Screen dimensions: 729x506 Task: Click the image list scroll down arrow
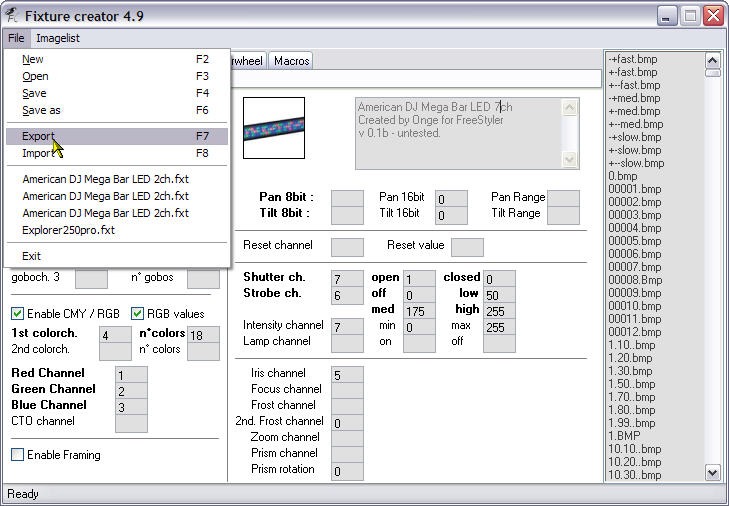point(713,473)
